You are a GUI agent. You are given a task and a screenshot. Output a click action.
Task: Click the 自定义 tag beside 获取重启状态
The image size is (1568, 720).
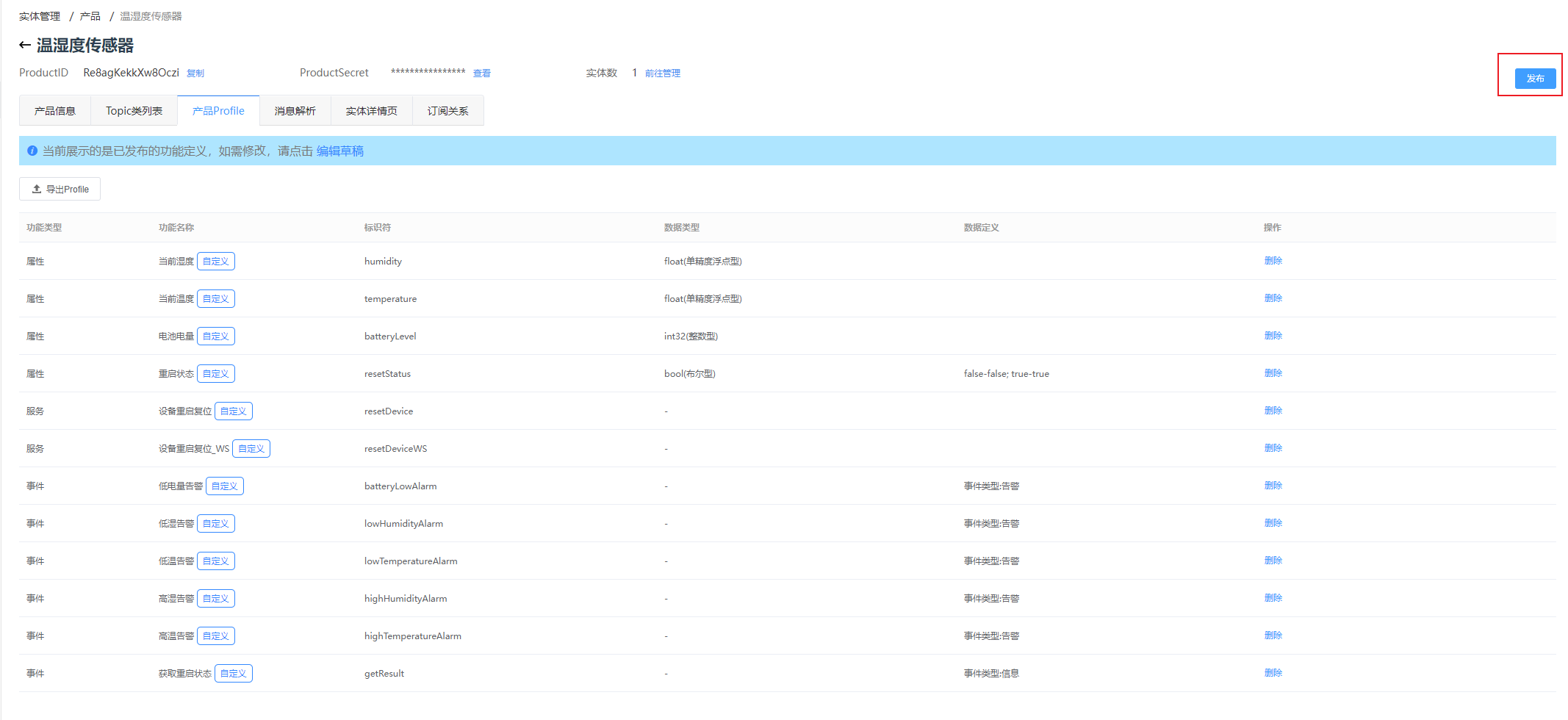(x=234, y=674)
